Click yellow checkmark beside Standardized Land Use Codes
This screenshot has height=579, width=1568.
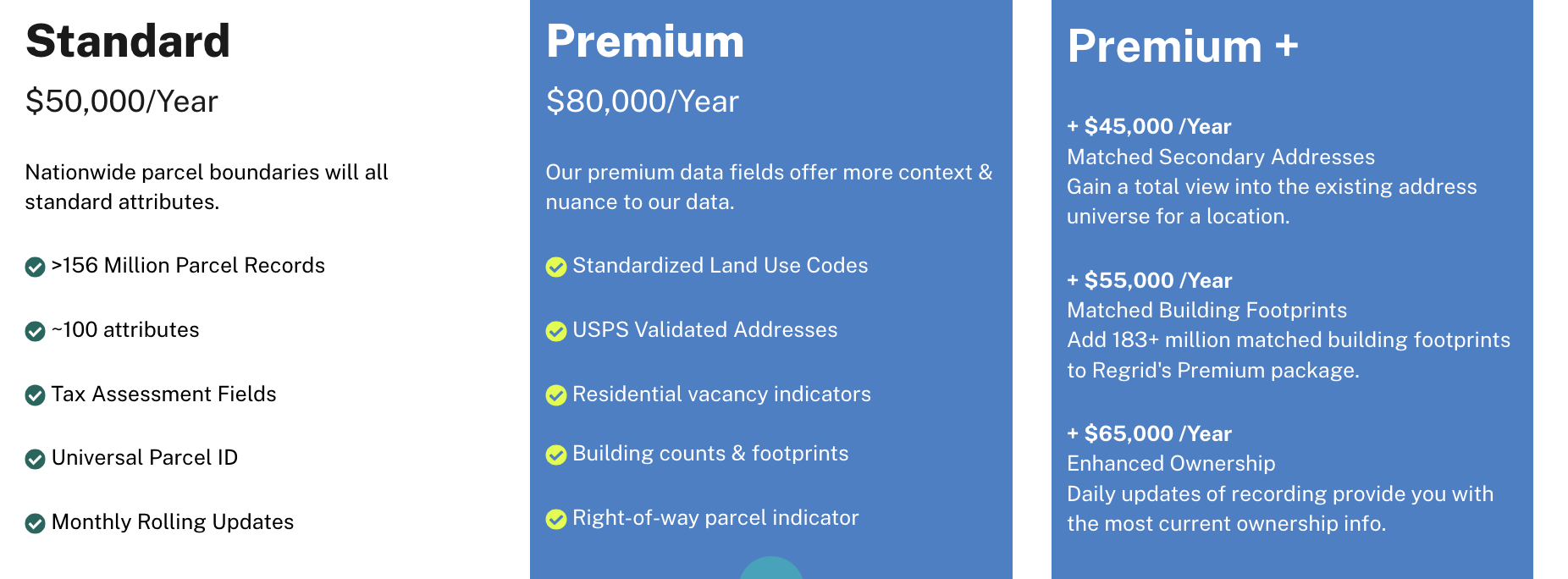tap(556, 267)
